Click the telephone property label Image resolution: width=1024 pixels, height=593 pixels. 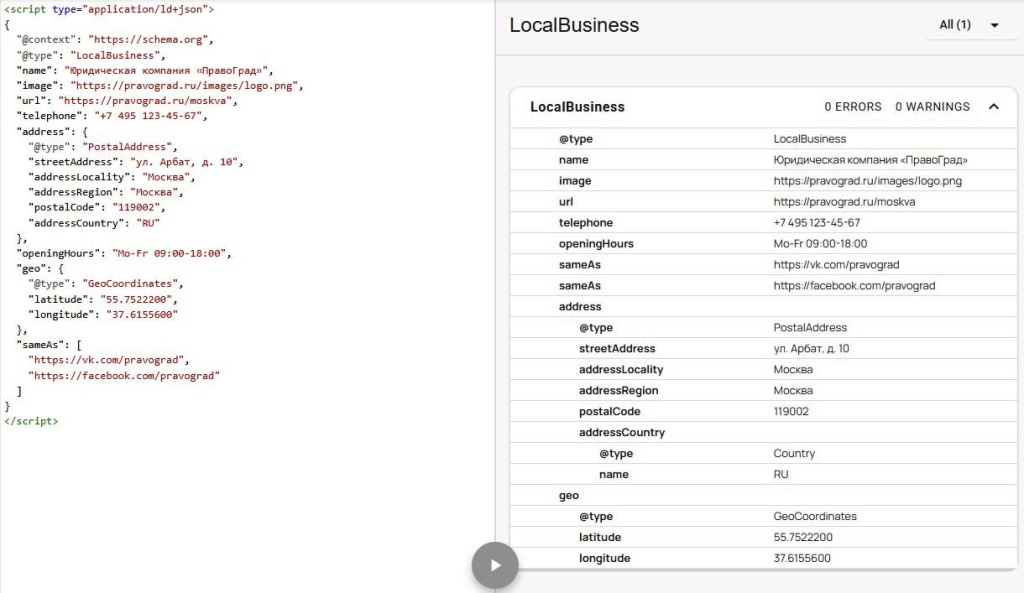(586, 223)
